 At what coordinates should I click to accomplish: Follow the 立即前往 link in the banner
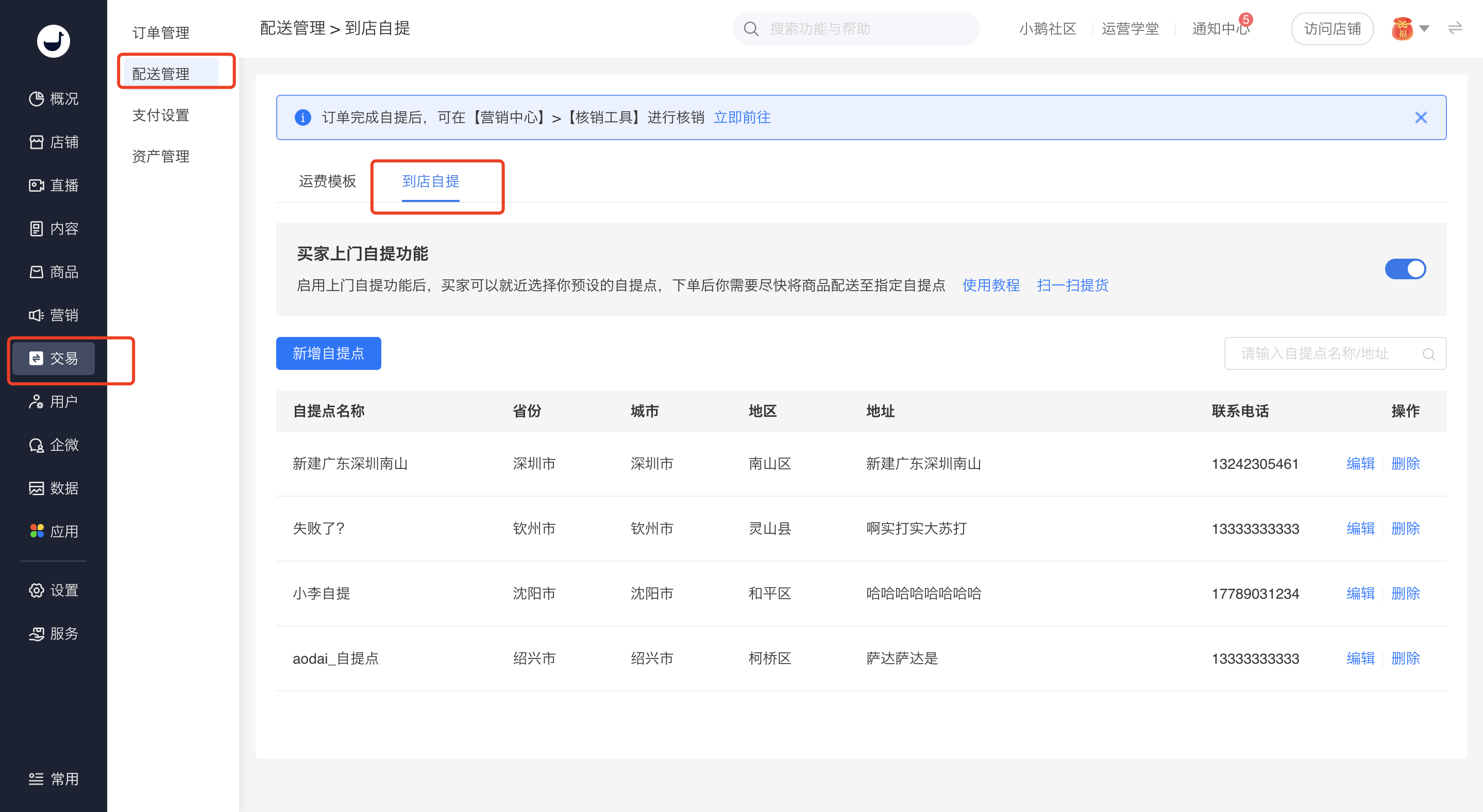click(x=742, y=117)
